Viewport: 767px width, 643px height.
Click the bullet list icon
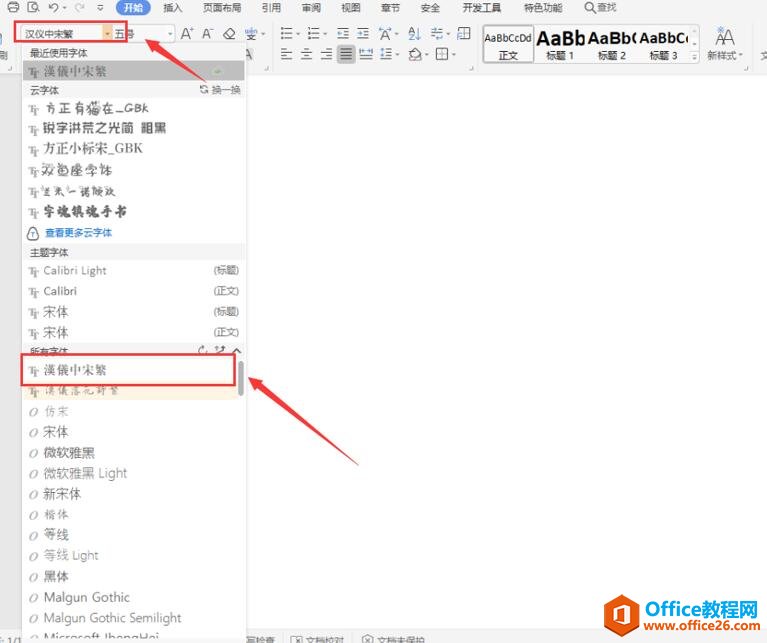(287, 33)
